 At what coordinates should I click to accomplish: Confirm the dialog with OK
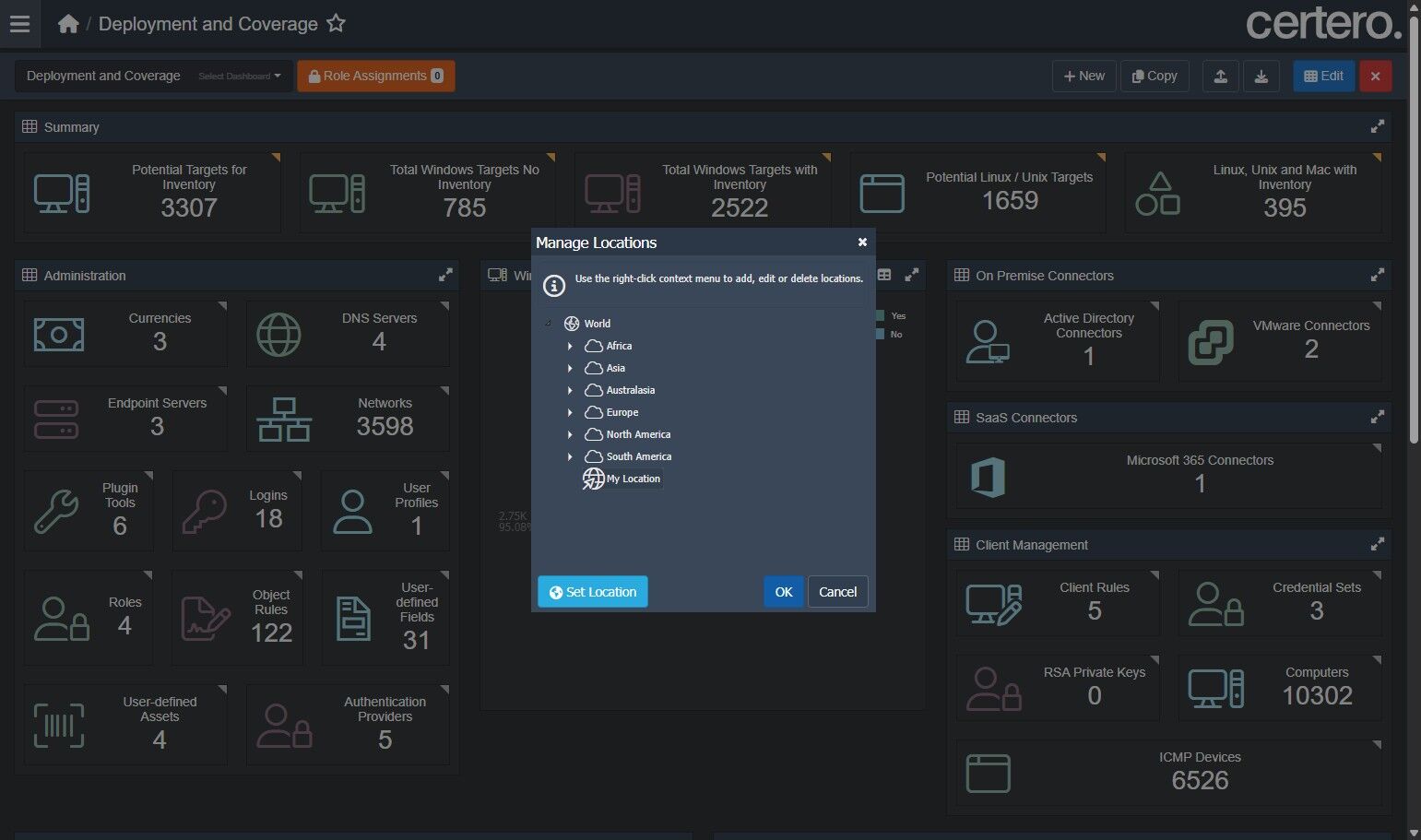[x=784, y=592]
